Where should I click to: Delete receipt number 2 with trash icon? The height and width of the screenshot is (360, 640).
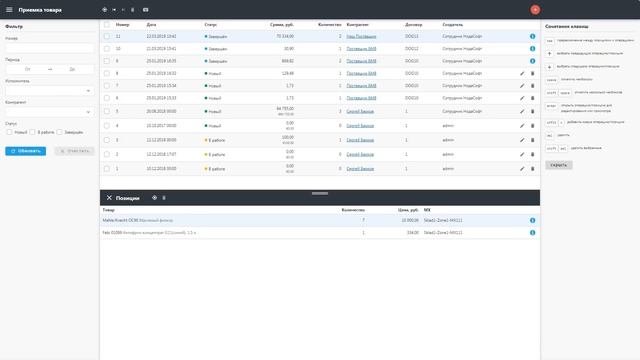tap(532, 154)
